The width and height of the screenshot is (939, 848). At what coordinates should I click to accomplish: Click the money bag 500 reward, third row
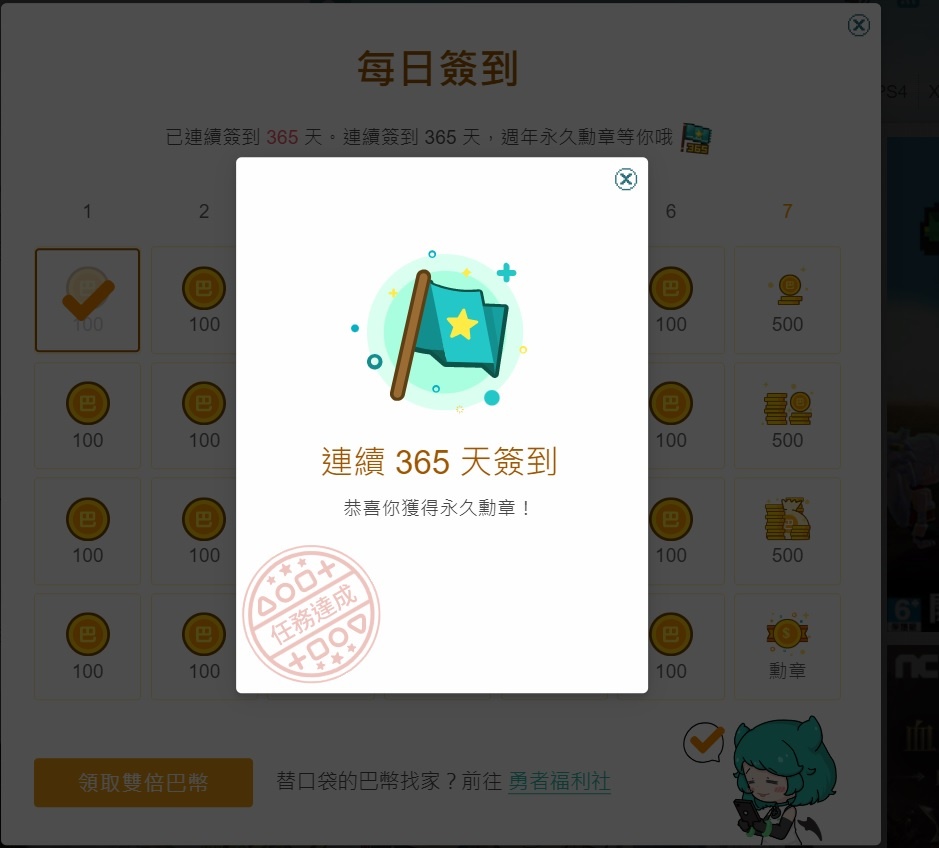787,531
